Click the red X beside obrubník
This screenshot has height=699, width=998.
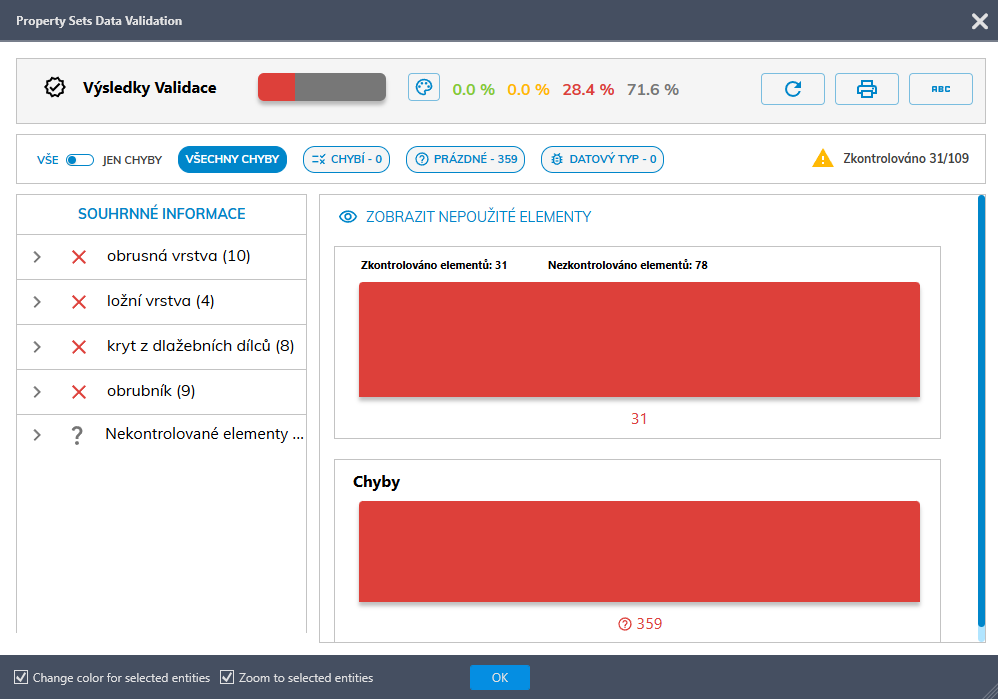click(79, 392)
